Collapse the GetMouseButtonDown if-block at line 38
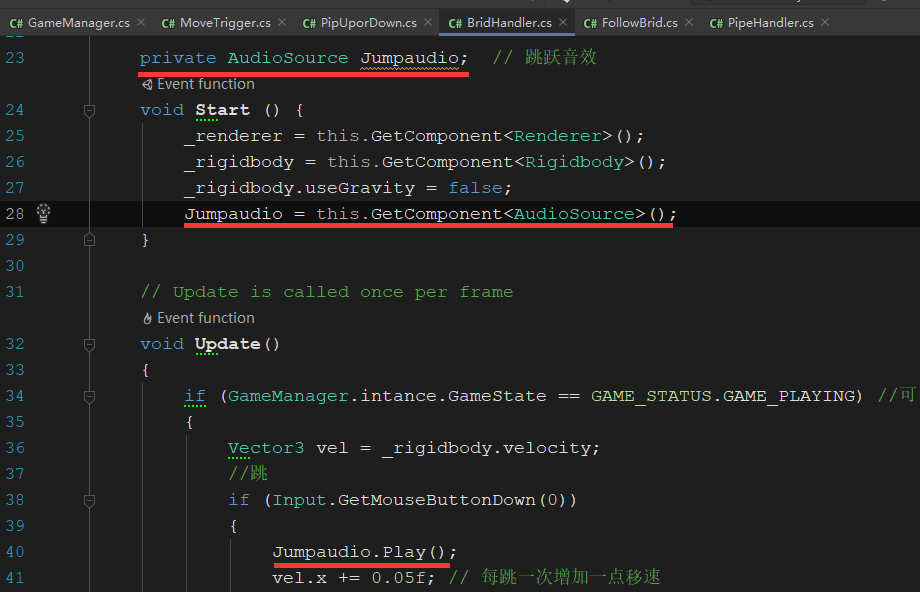Viewport: 920px width, 592px height. point(89,500)
